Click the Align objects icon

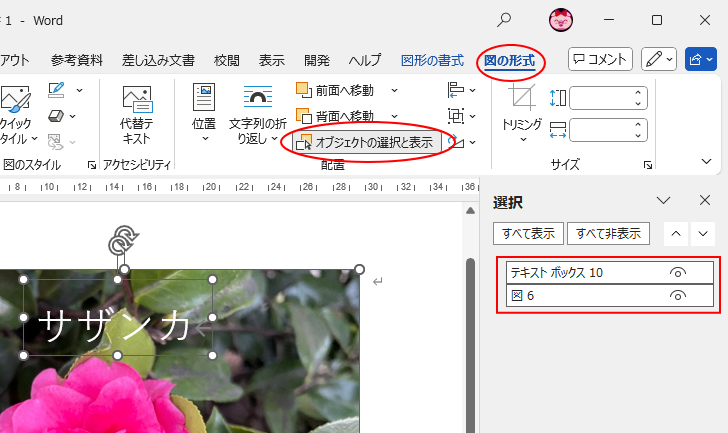point(455,90)
